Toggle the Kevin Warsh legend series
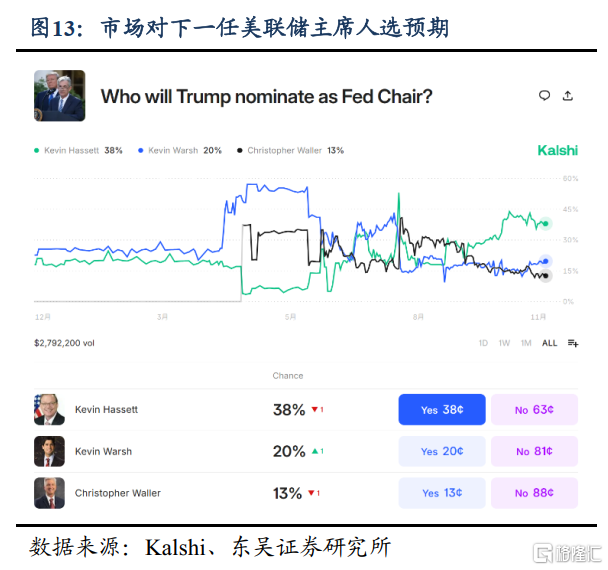Image resolution: width=608 pixels, height=570 pixels. (184, 150)
